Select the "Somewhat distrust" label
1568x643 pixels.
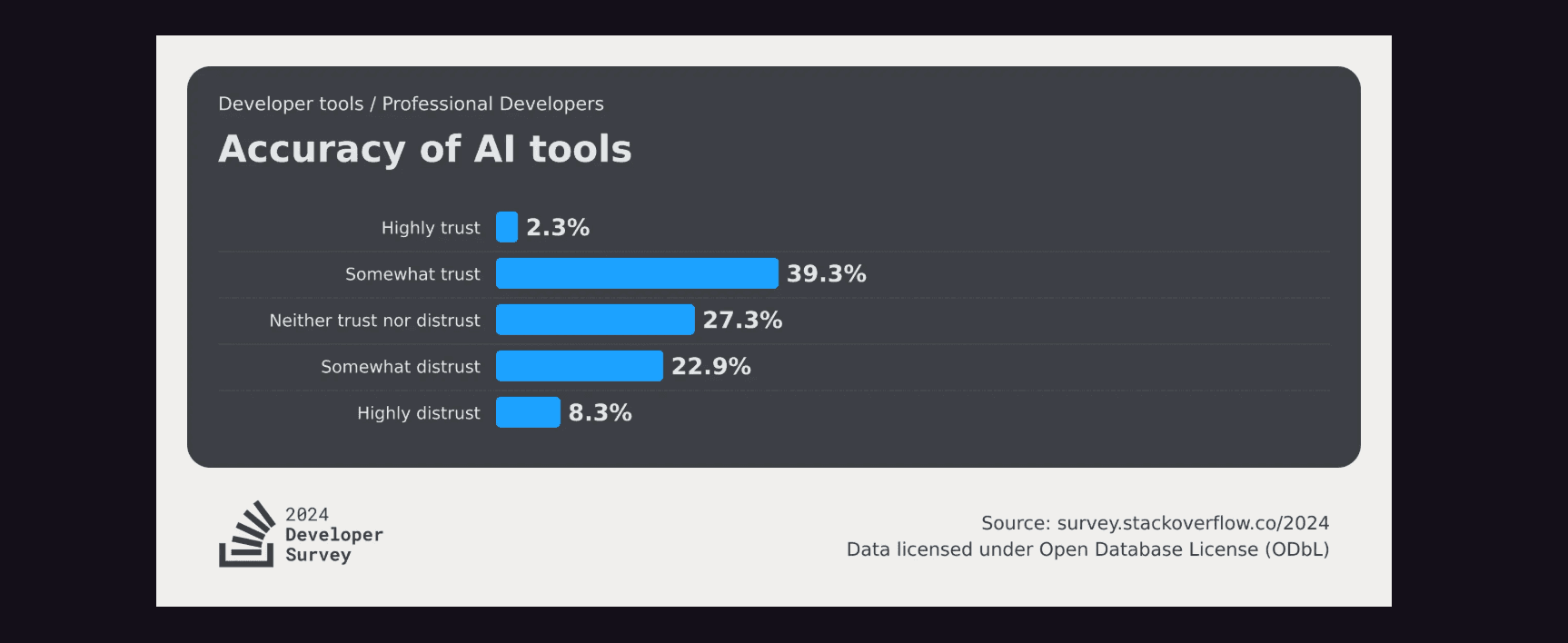coord(401,367)
